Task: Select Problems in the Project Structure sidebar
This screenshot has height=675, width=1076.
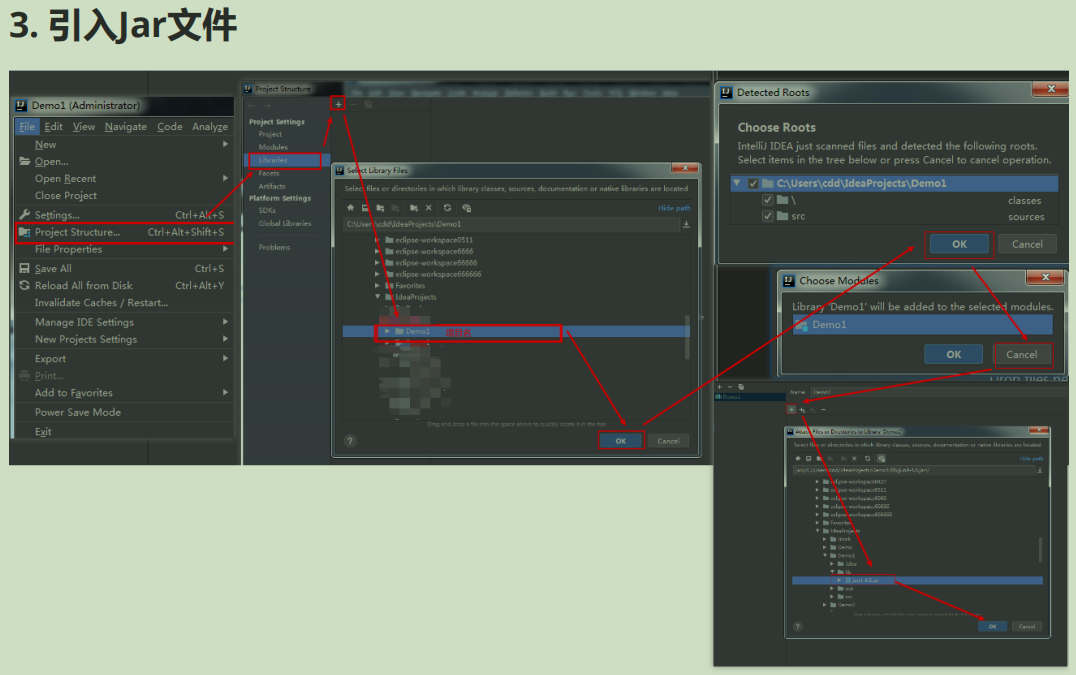Action: pos(274,248)
